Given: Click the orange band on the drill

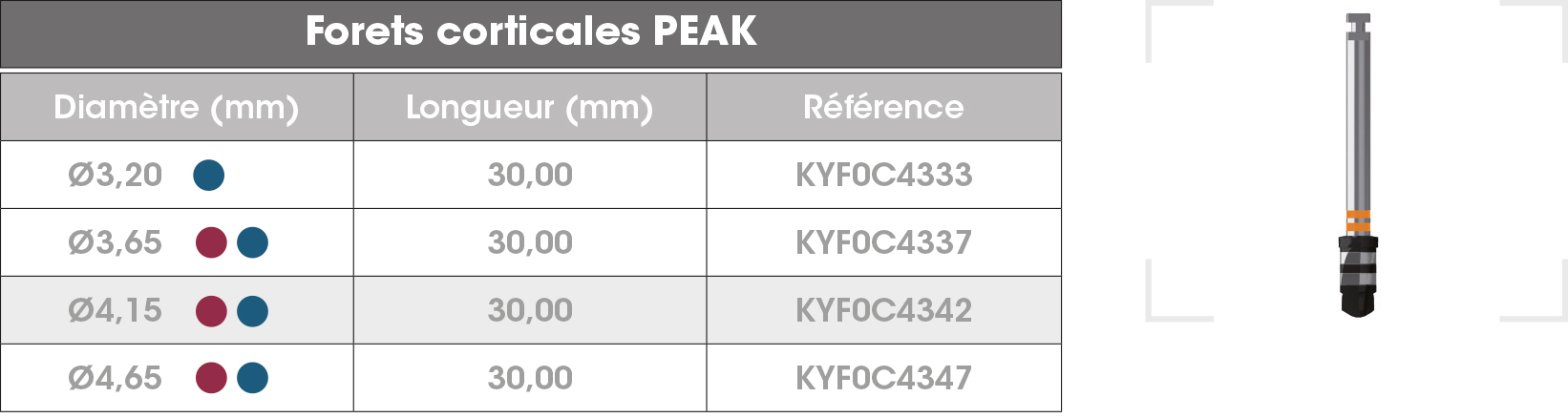Looking at the screenshot, I should [1357, 221].
